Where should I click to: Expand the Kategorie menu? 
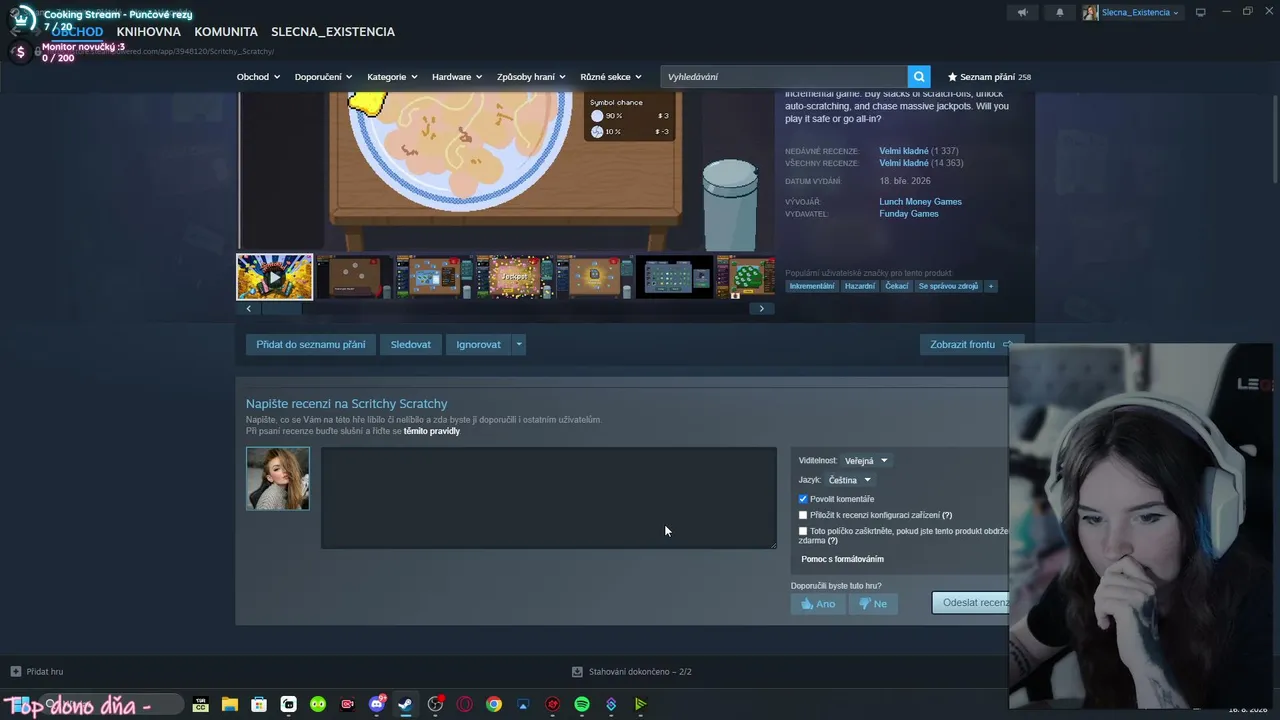pos(391,77)
